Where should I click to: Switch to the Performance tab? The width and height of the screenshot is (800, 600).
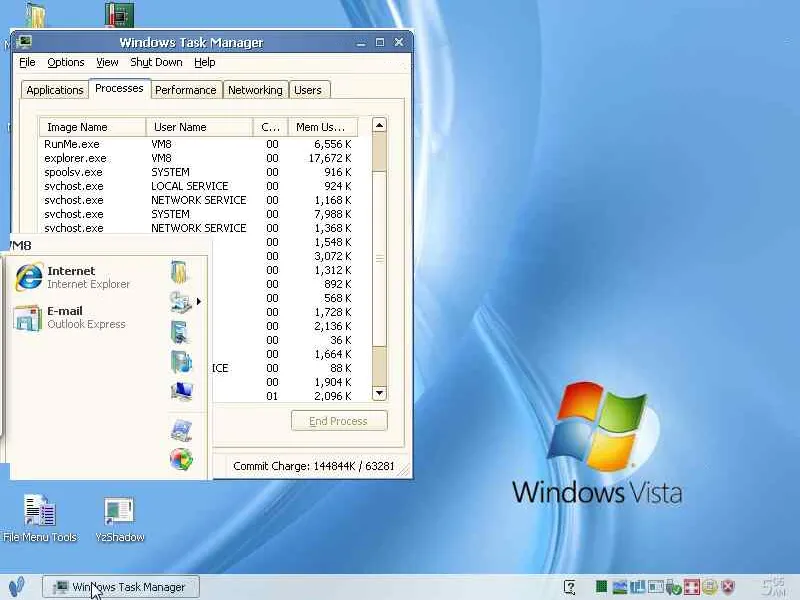pyautogui.click(x=186, y=90)
